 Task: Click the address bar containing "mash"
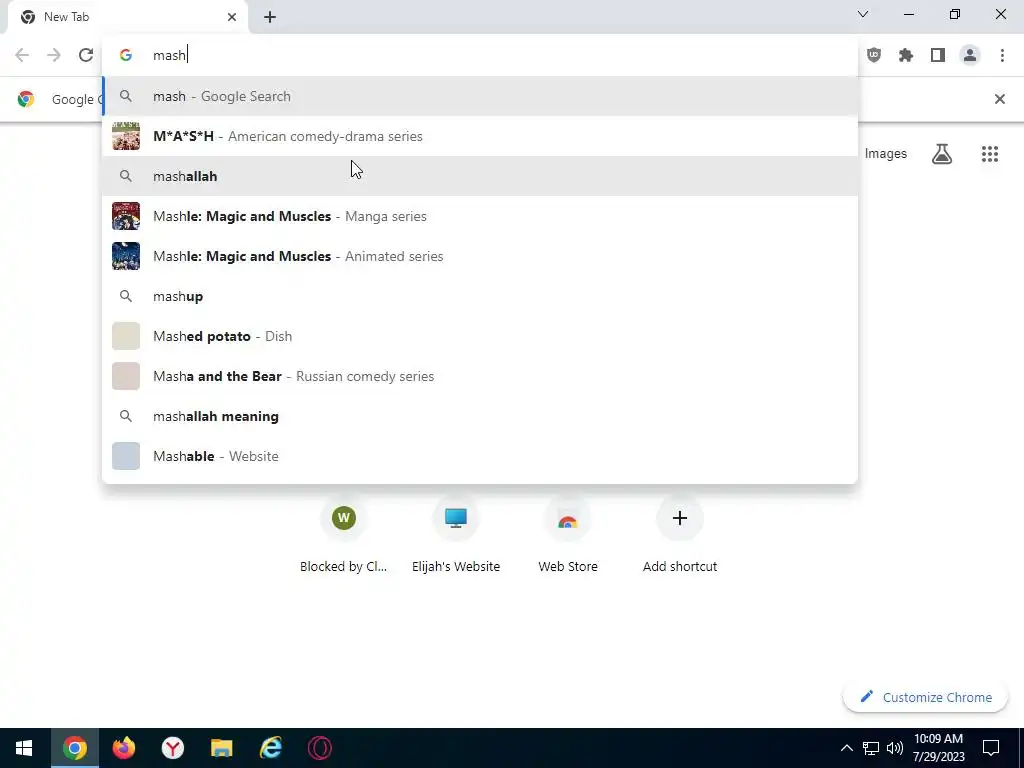(x=480, y=56)
